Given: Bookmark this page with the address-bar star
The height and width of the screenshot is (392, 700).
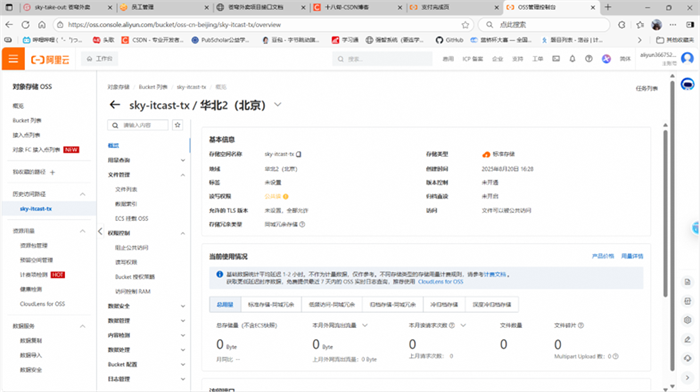Looking at the screenshot, I should (x=465, y=25).
